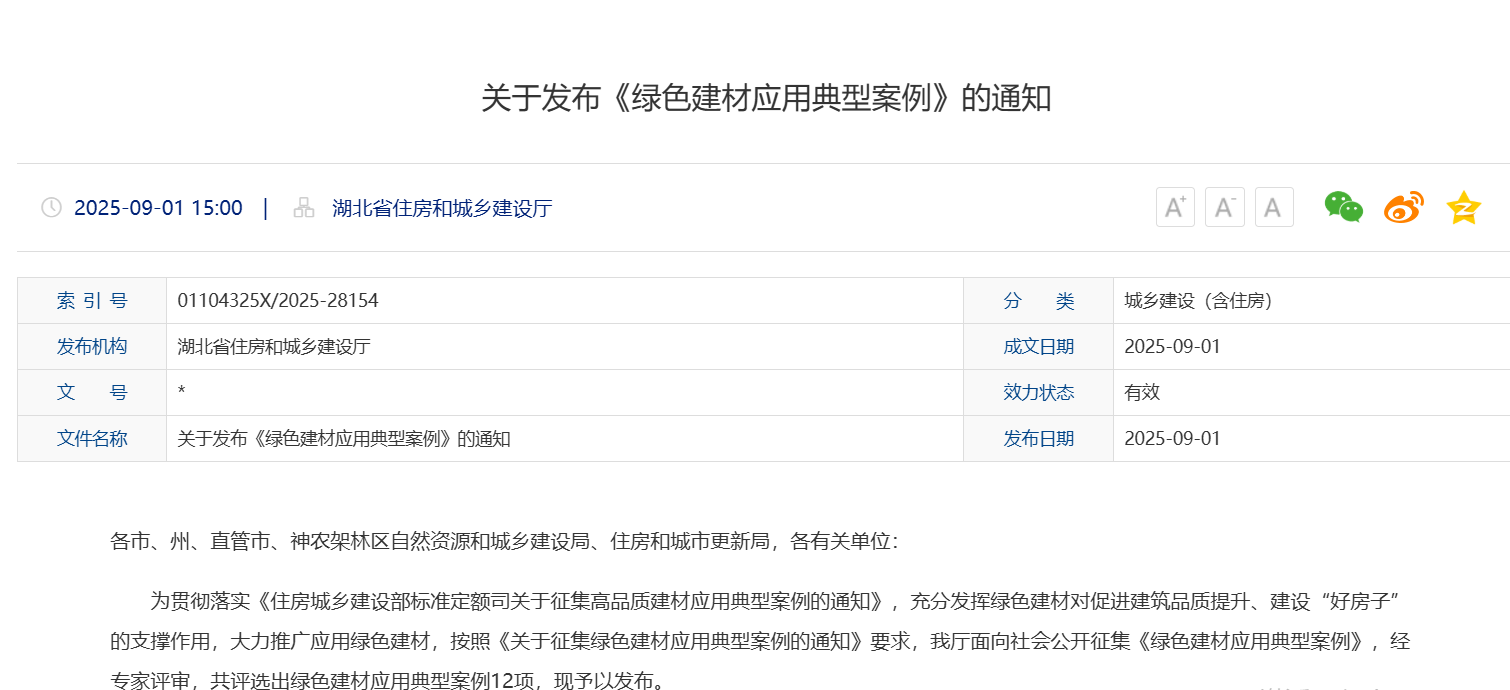Image resolution: width=1510 pixels, height=690 pixels.
Task: Select the 发布机构 label cell
Action: click(x=92, y=347)
